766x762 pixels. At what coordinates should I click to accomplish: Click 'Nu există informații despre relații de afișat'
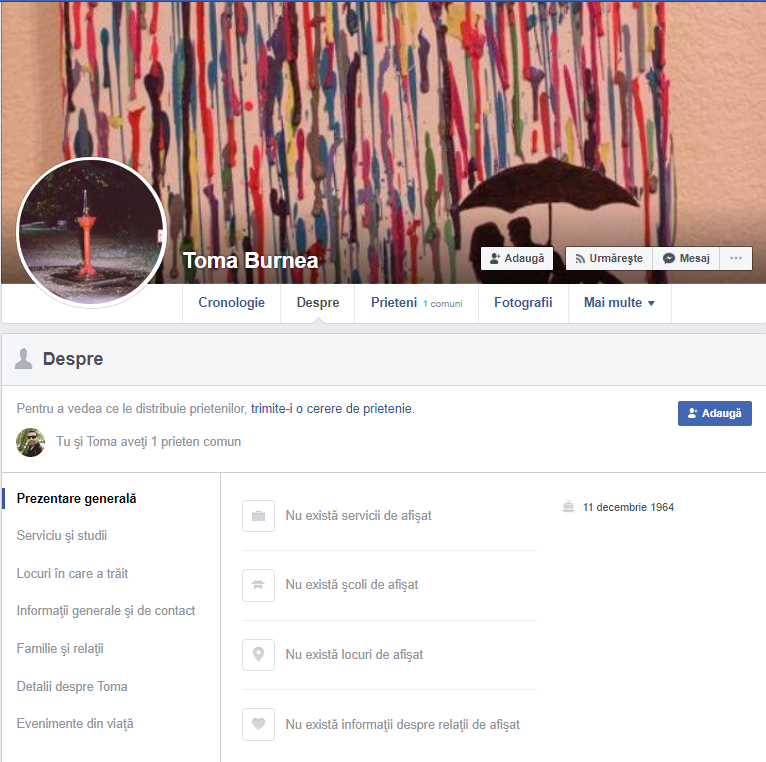[403, 724]
